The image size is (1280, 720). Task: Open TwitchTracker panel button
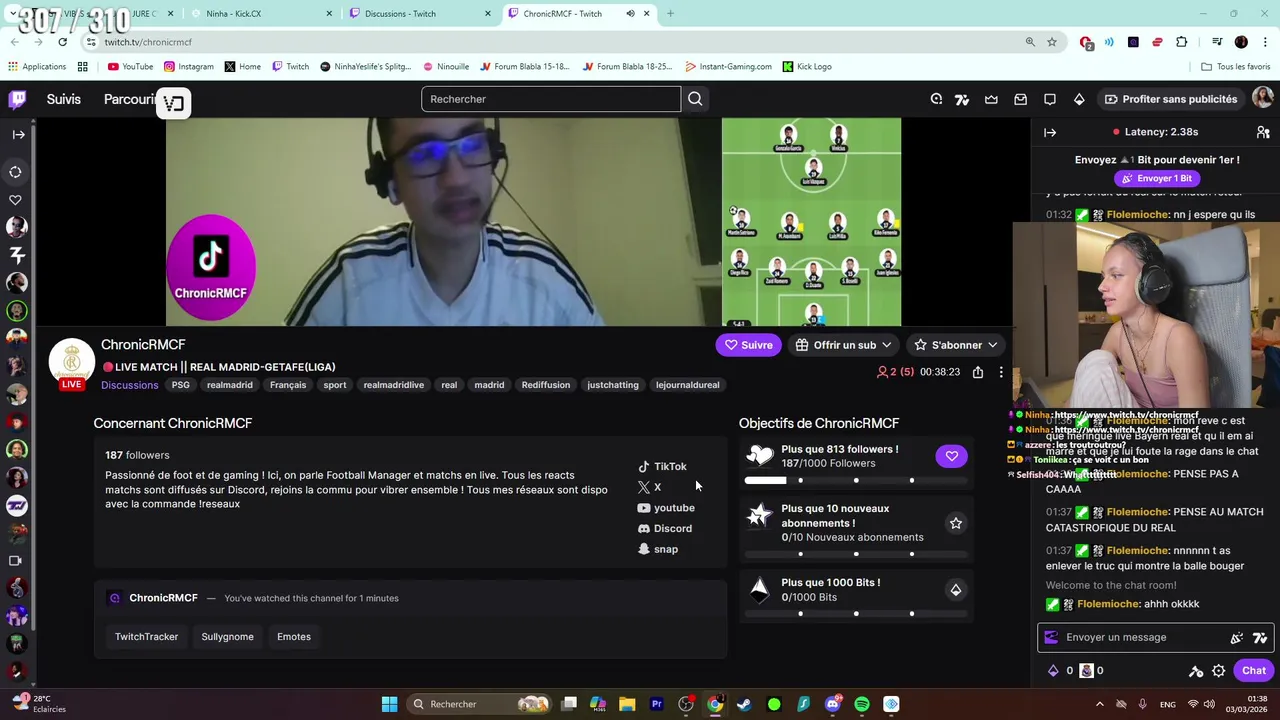[146, 637]
